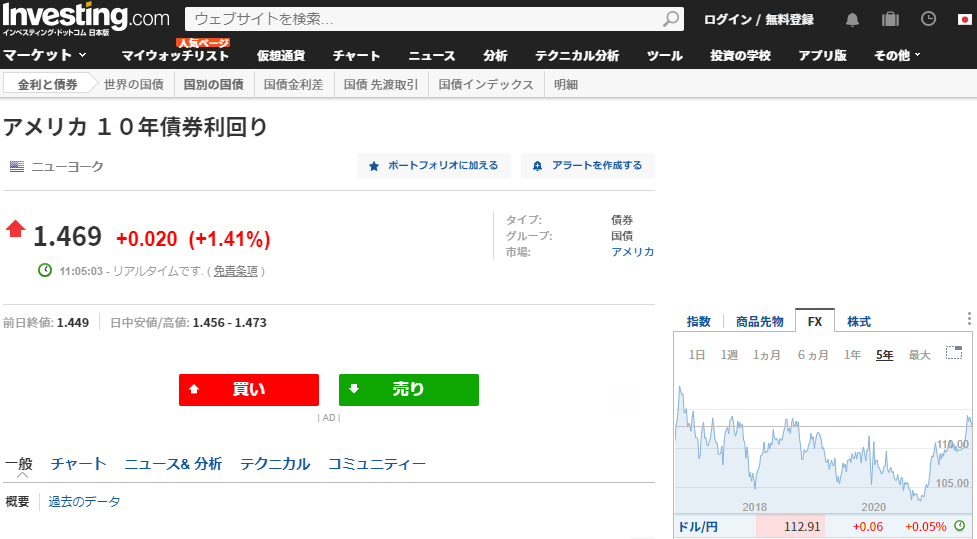
Task: Click アラートを作成する button
Action: point(588,166)
